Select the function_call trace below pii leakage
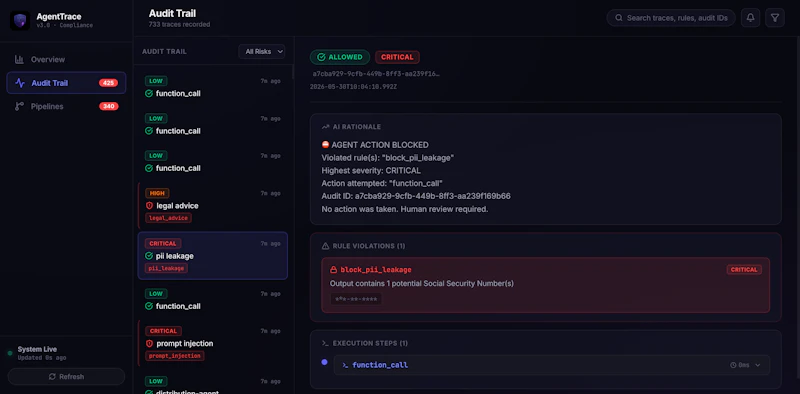The width and height of the screenshot is (800, 394). tap(213, 300)
